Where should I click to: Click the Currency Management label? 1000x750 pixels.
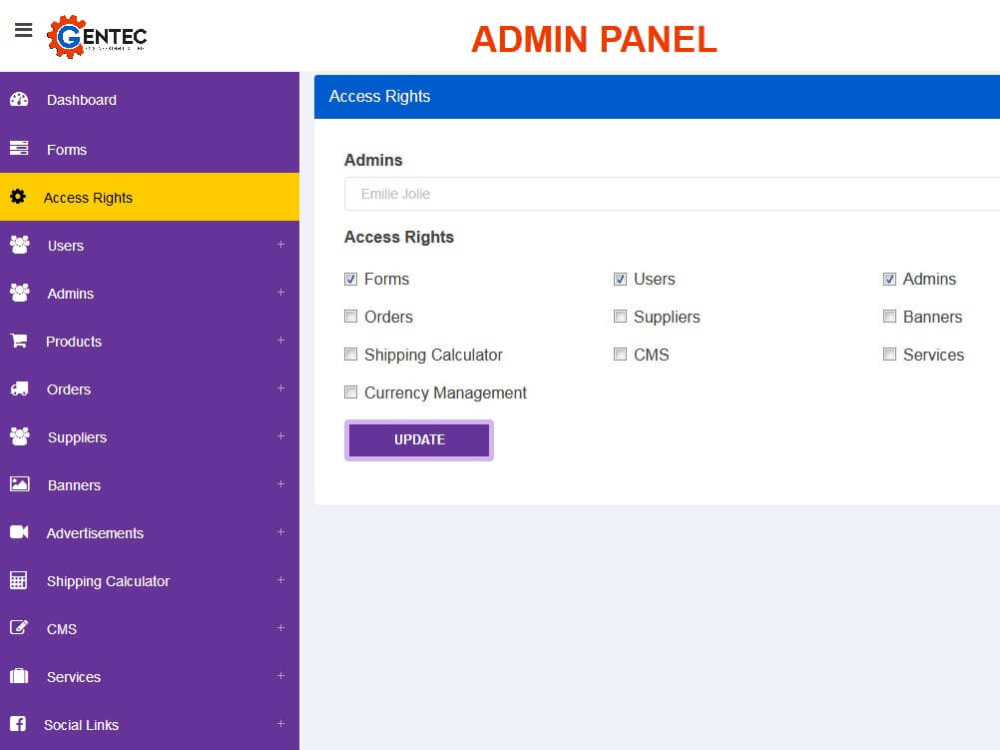[x=445, y=393]
